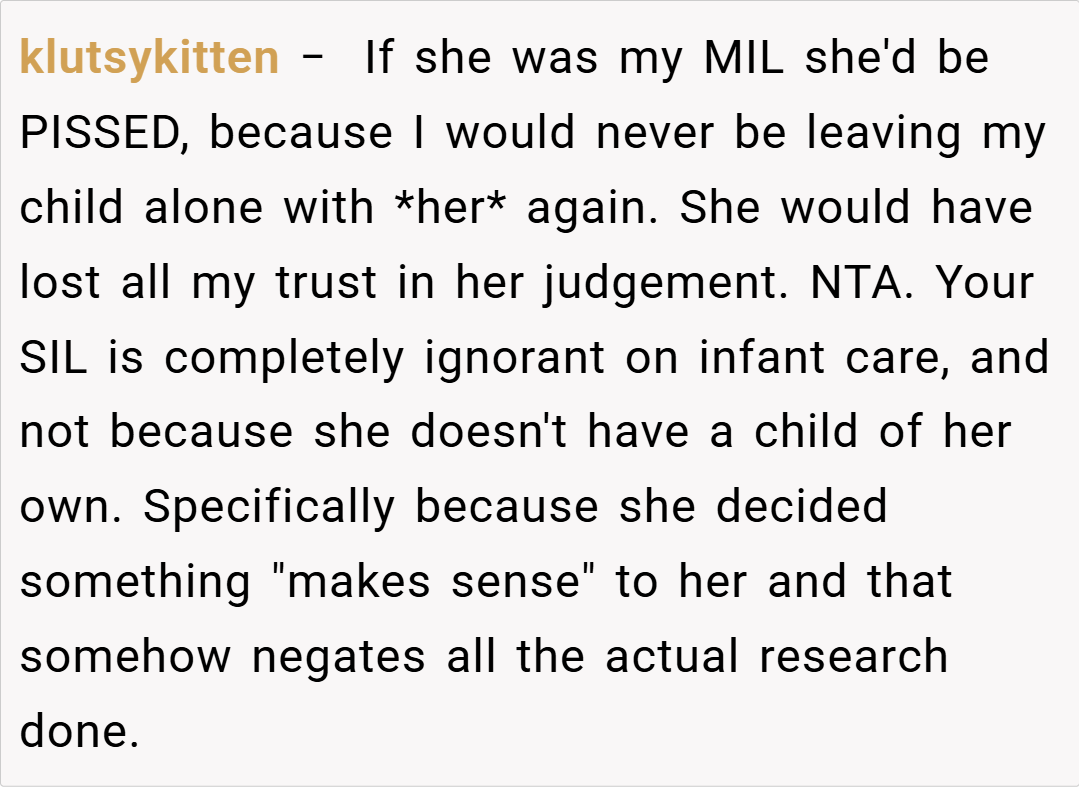Click the word PISSED in the comment
1079x787 pixels.
coord(100,133)
